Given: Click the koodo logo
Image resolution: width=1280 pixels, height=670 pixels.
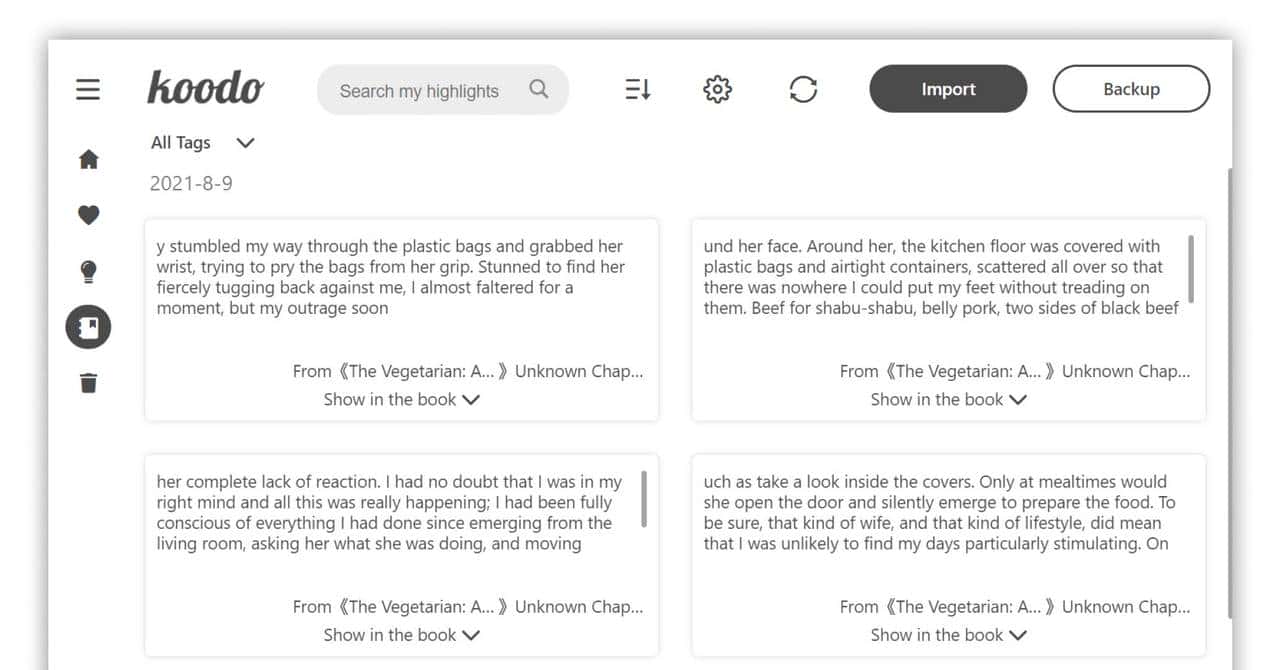Looking at the screenshot, I should click(206, 88).
